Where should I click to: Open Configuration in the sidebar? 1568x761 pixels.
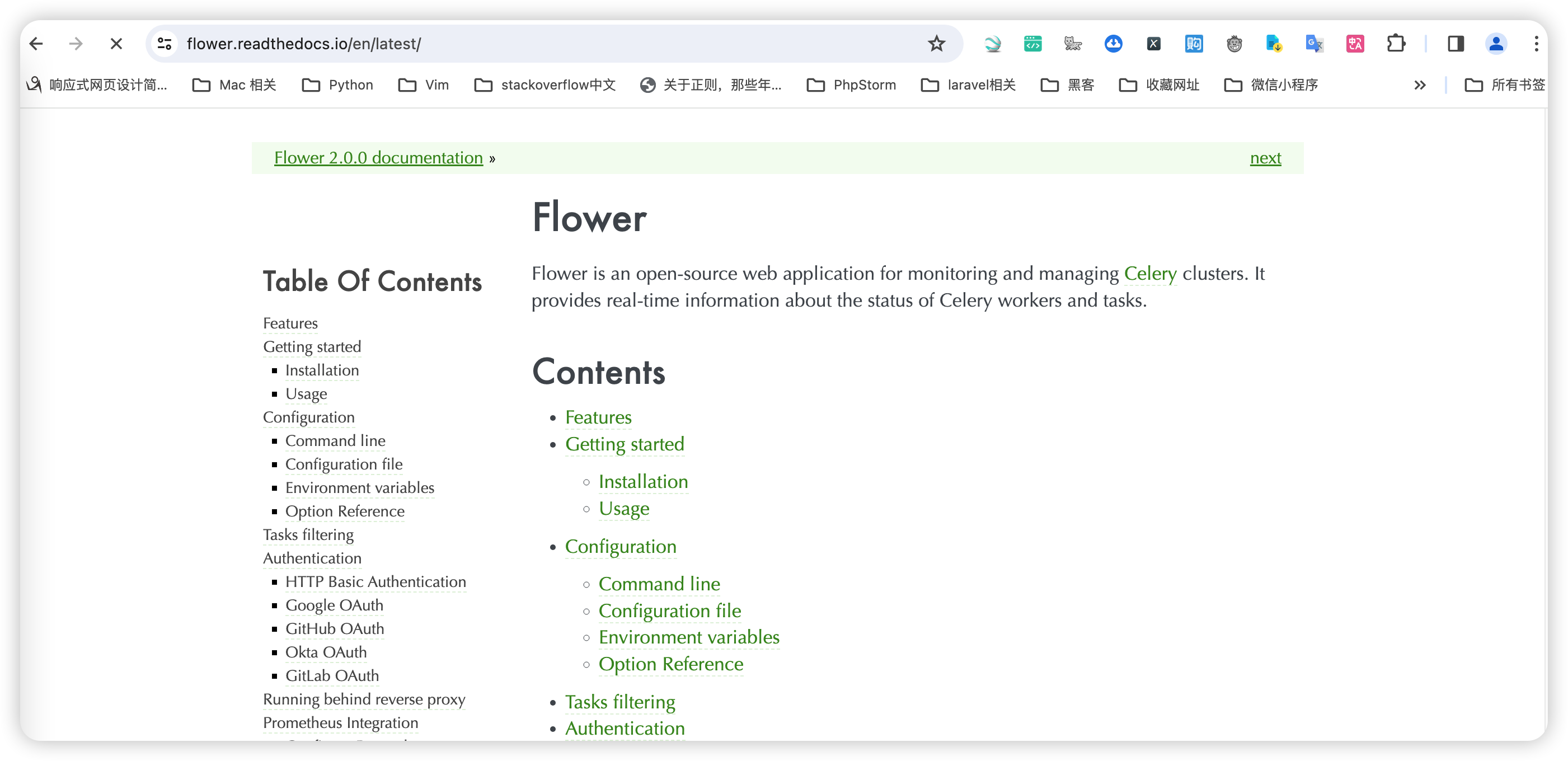(308, 417)
